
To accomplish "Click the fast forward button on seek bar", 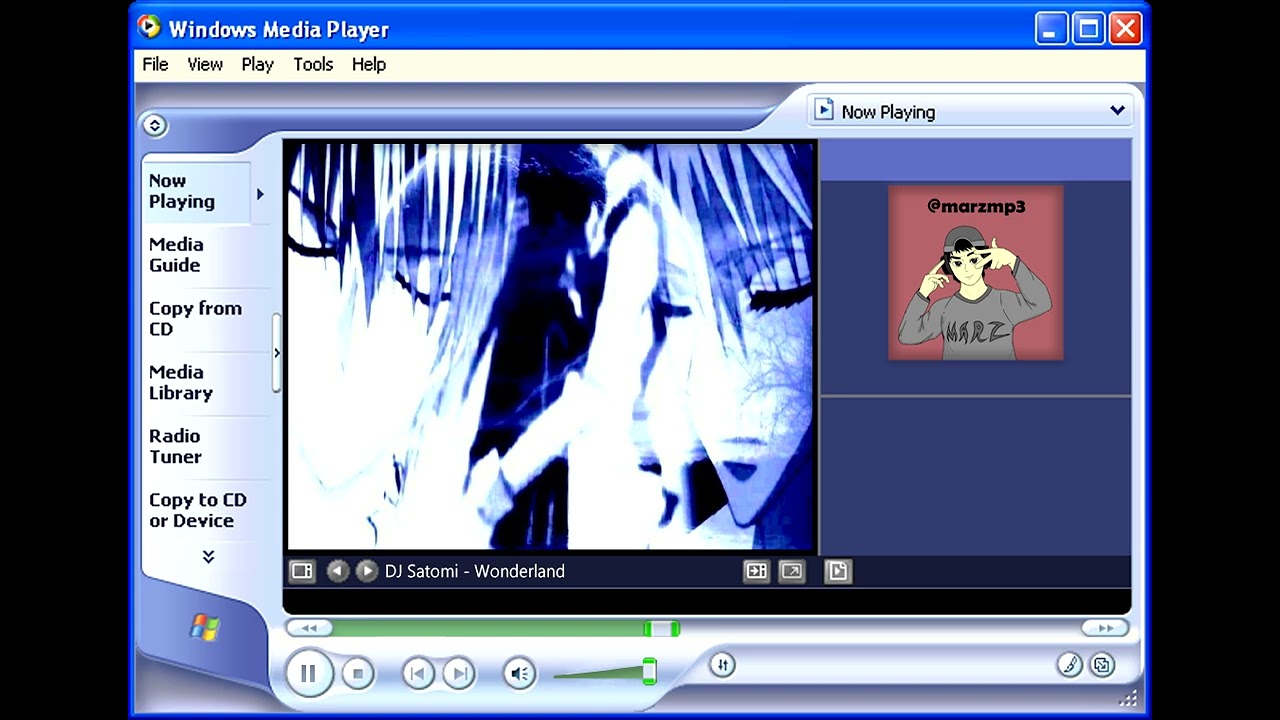I will coord(1105,628).
